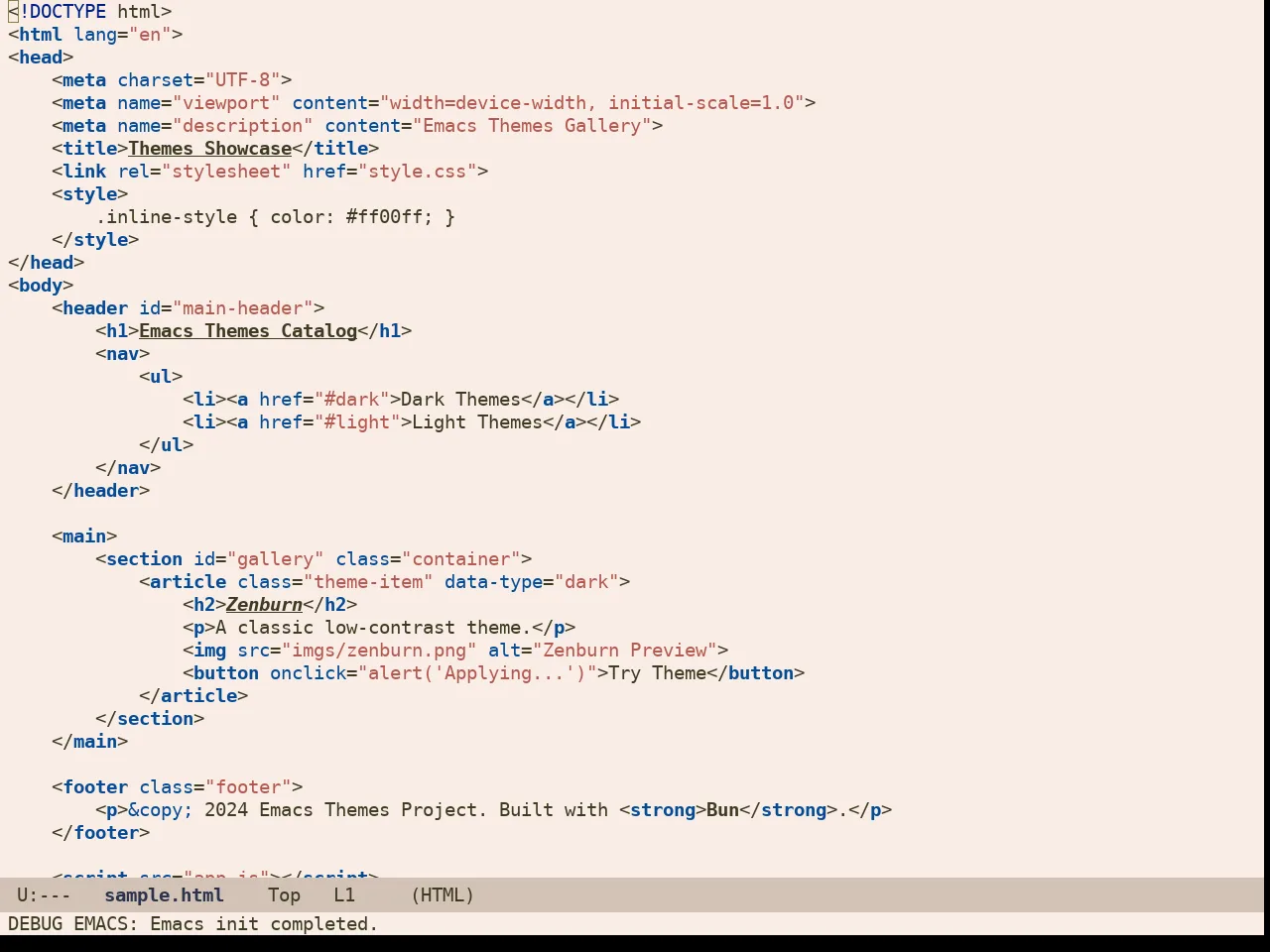Click the data-type "dark" value
Viewport: 1270px width, 952px height.
click(586, 582)
